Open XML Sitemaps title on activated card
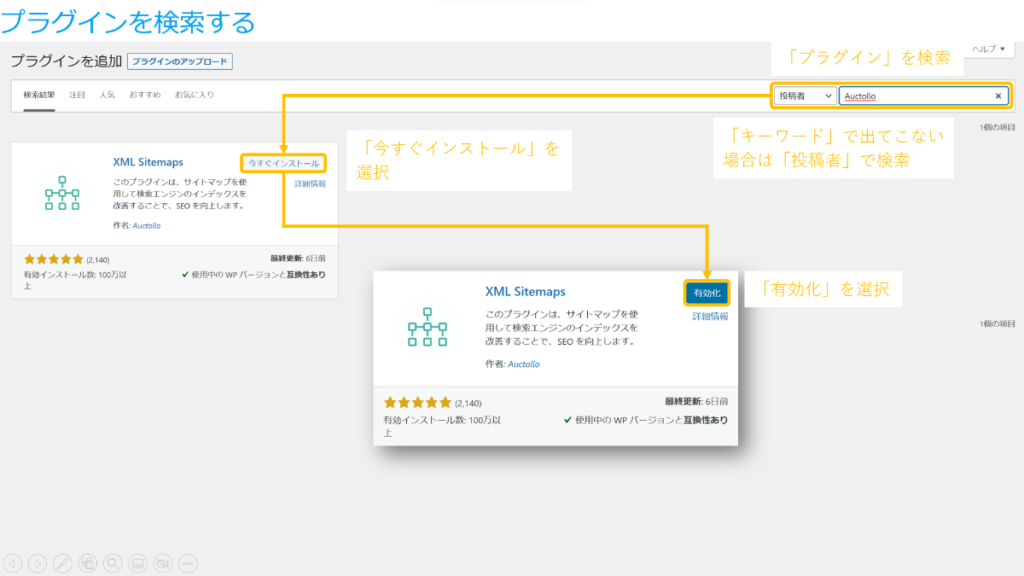 tap(525, 292)
